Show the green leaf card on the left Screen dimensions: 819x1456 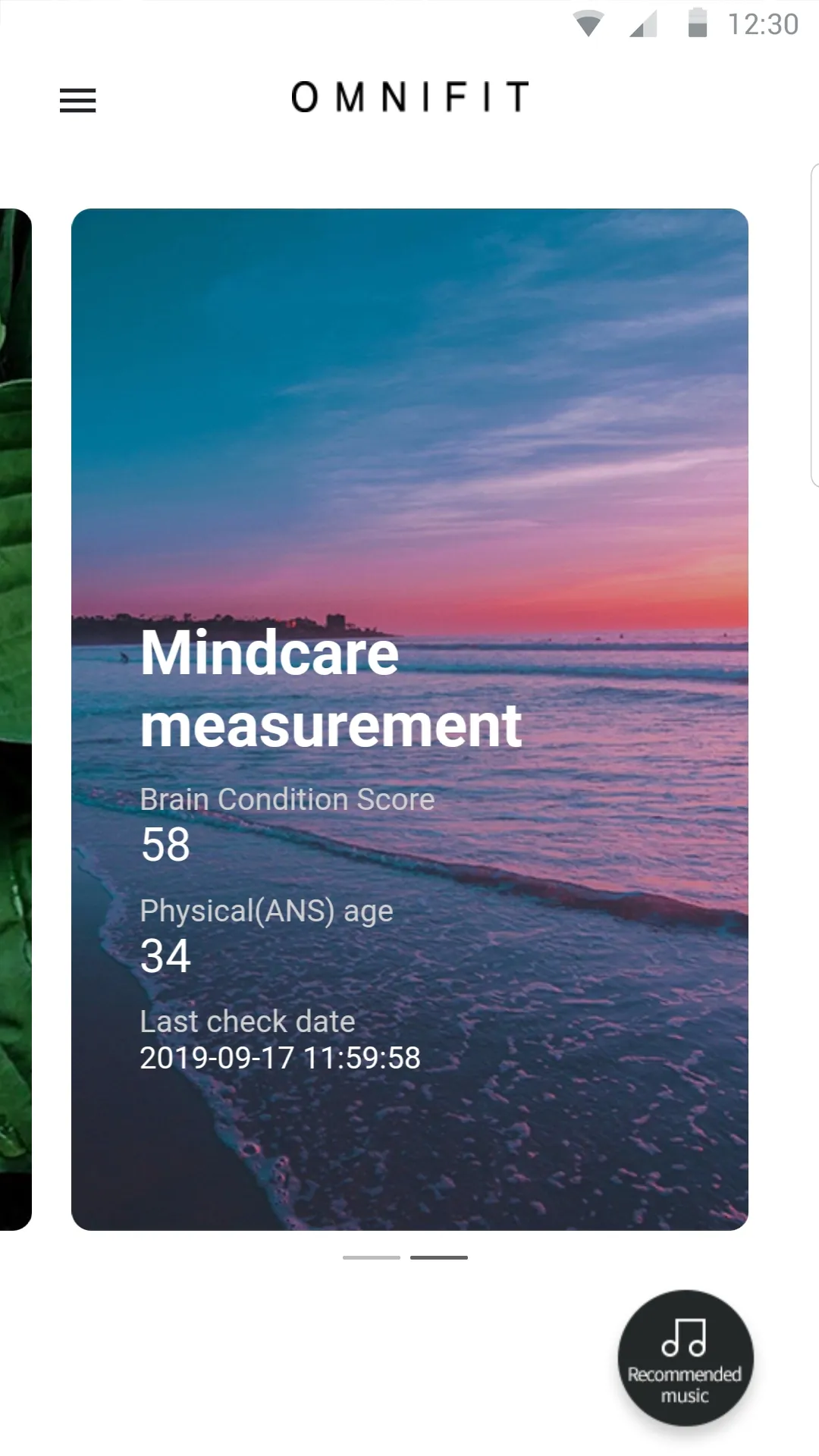point(15,719)
